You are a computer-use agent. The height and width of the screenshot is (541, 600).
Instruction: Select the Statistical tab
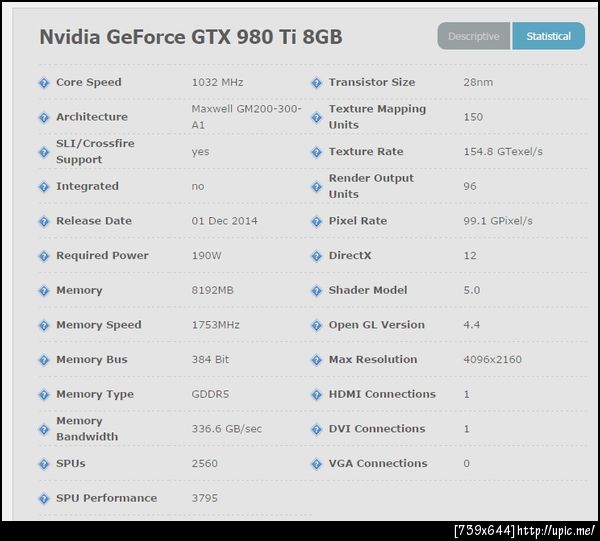pos(548,36)
